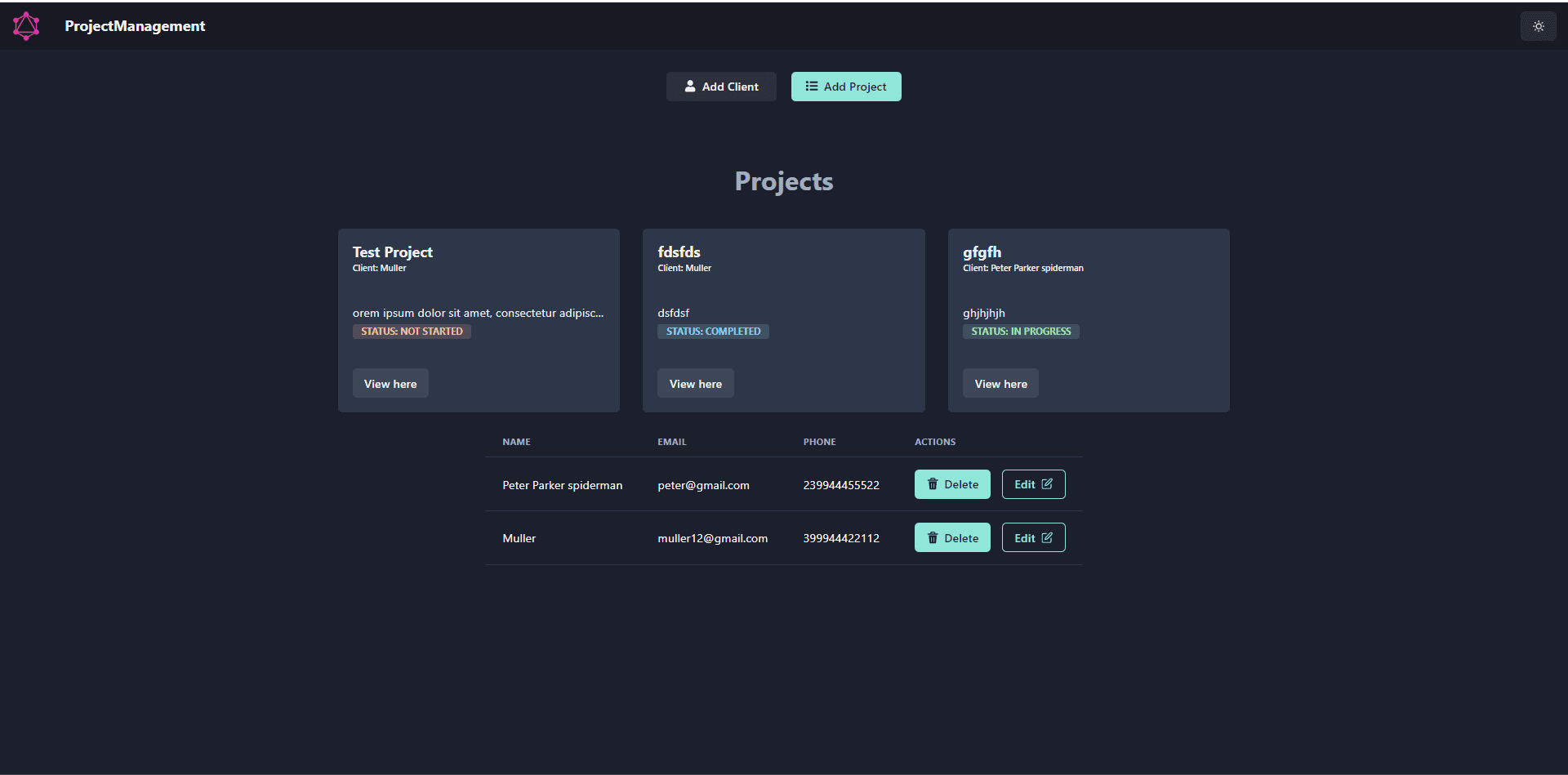Toggle light mode with the theme button
1568x775 pixels.
pyautogui.click(x=1538, y=25)
